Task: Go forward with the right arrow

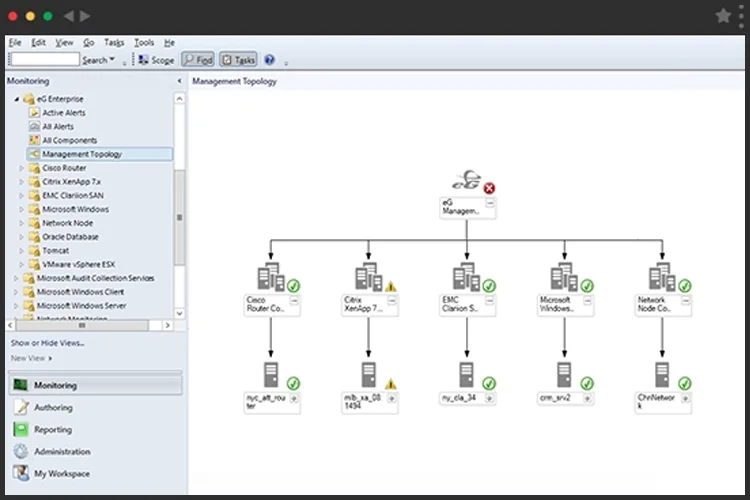Action: [85, 16]
